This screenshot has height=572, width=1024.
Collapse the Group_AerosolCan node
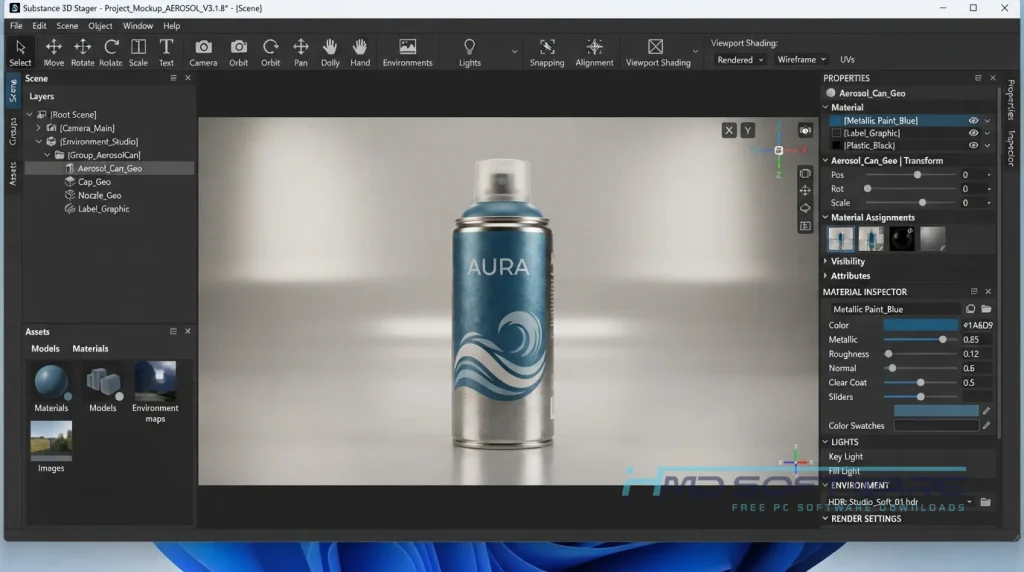point(47,155)
